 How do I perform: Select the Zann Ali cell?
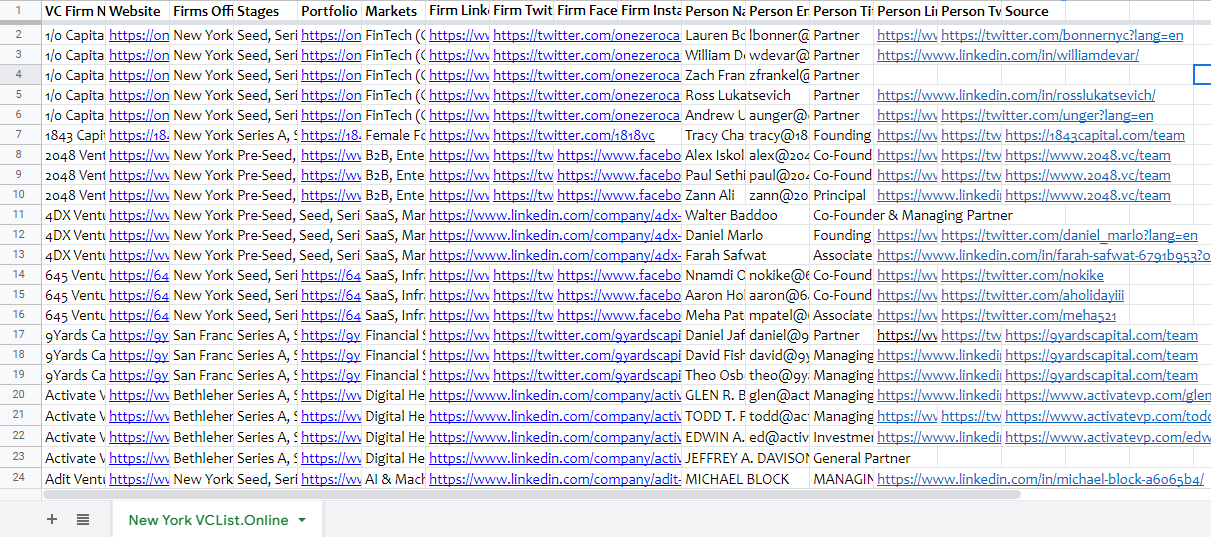714,195
